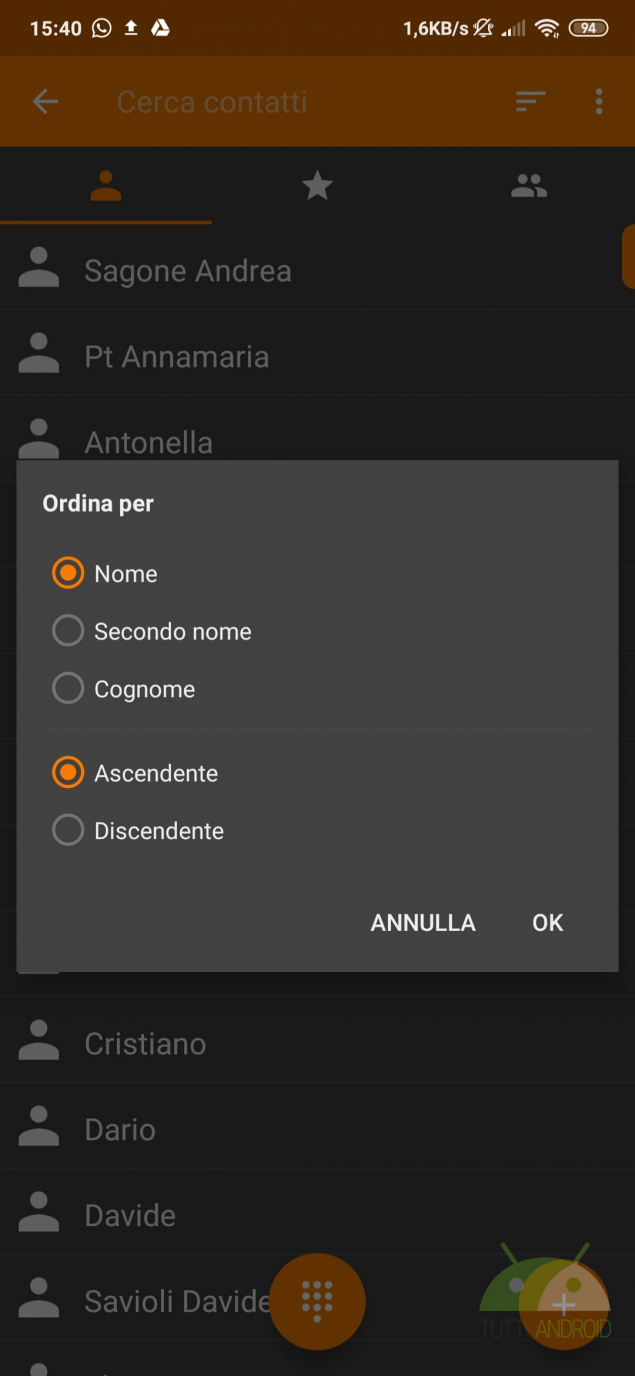Image resolution: width=635 pixels, height=1376 pixels.
Task: Open the Sagone Andrea contact
Action: (x=188, y=271)
